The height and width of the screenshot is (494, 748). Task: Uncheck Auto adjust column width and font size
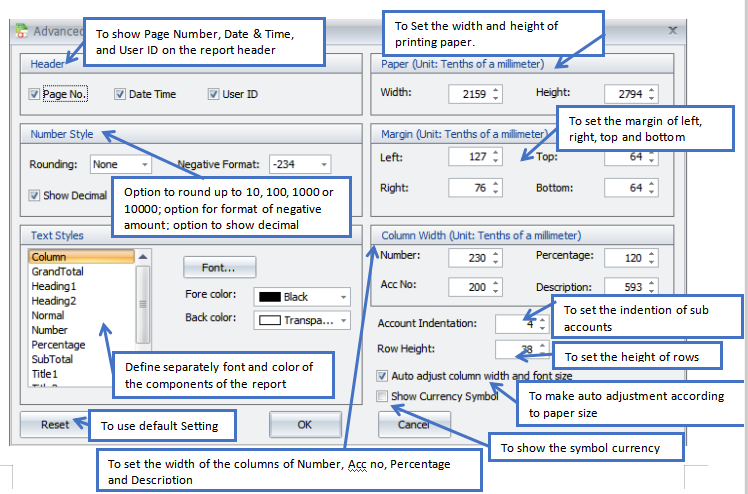[x=382, y=376]
